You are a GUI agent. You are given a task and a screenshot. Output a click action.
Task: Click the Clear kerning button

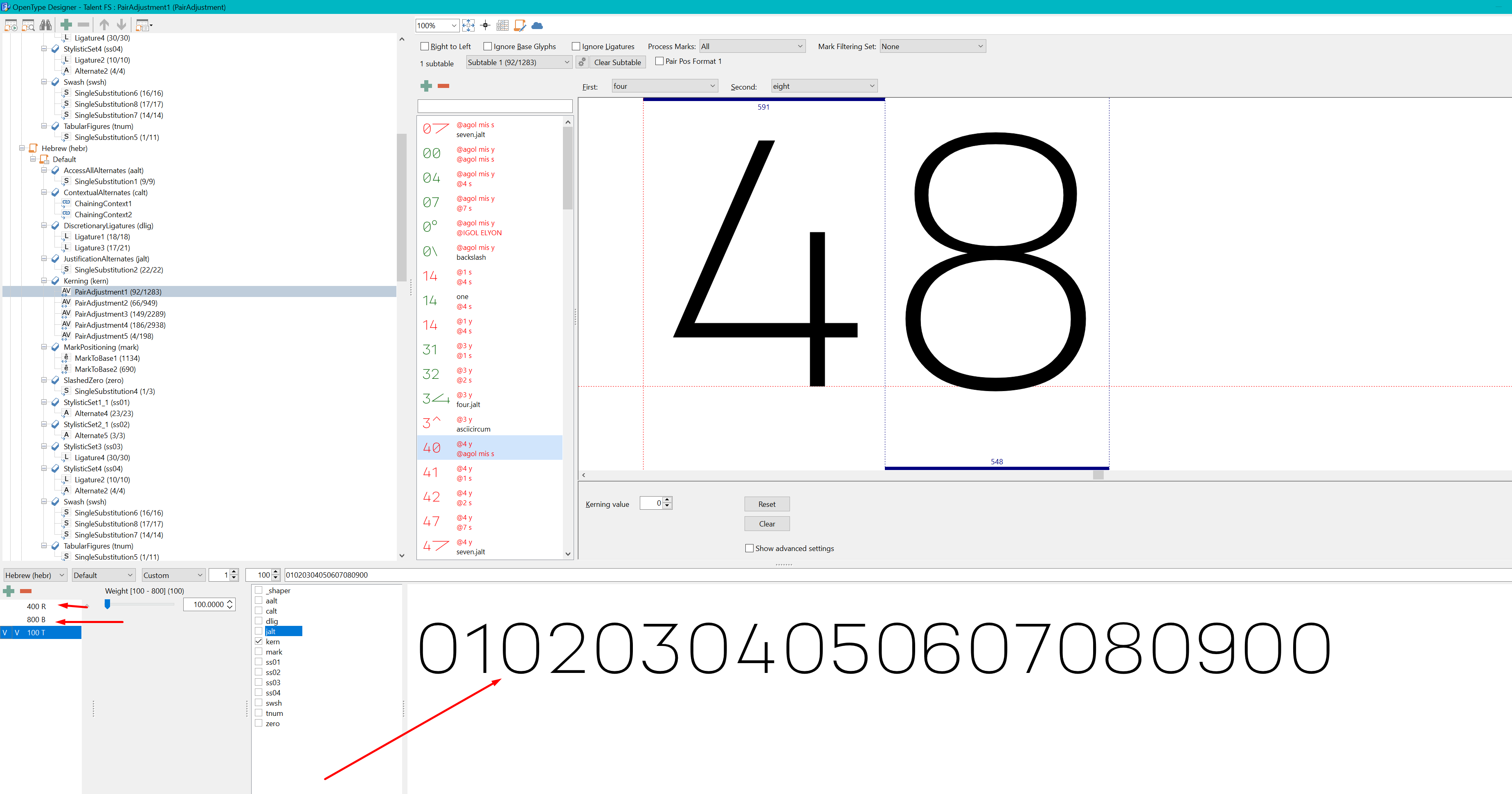pos(767,524)
